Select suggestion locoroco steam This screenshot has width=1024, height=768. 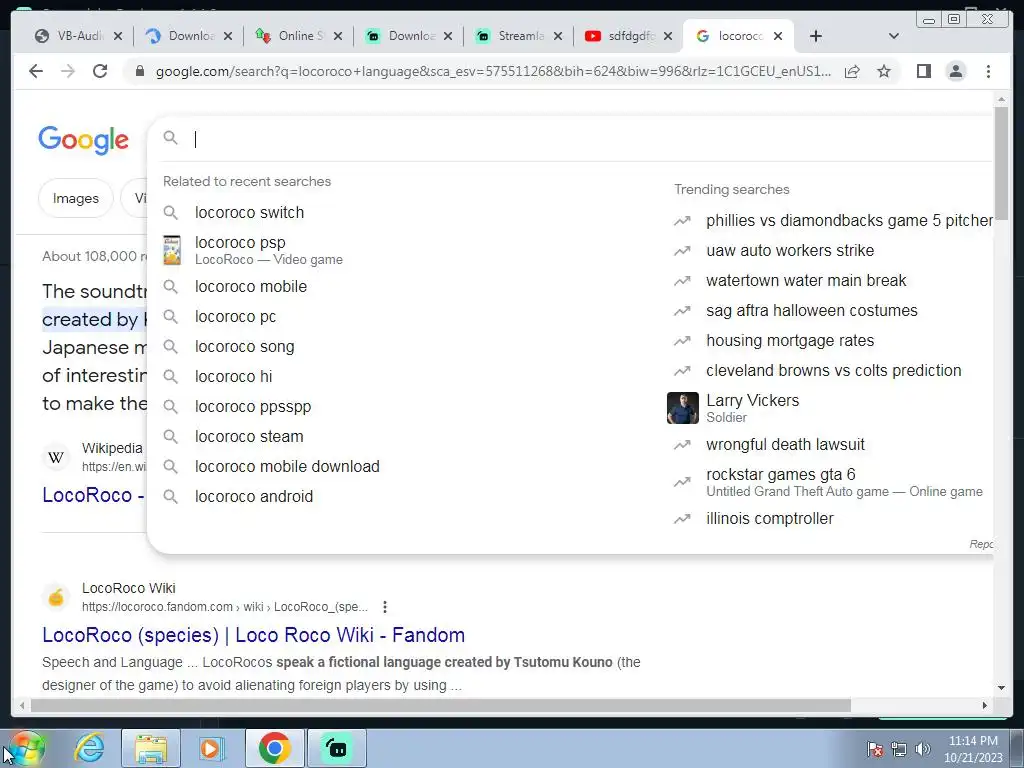pos(249,437)
